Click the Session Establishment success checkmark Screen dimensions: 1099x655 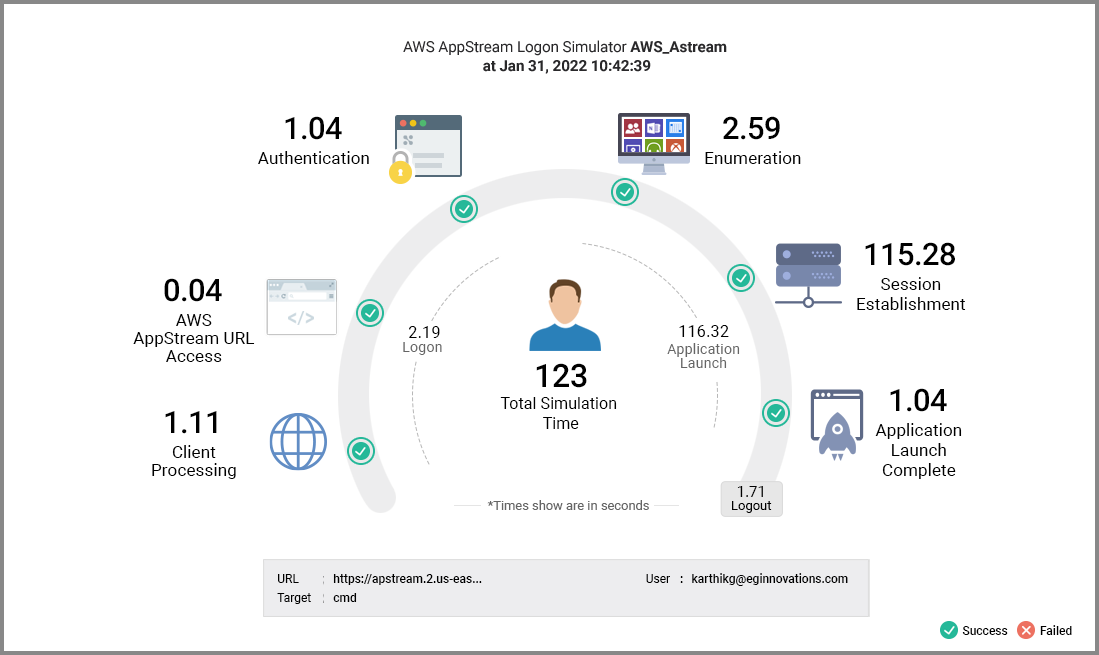741,278
